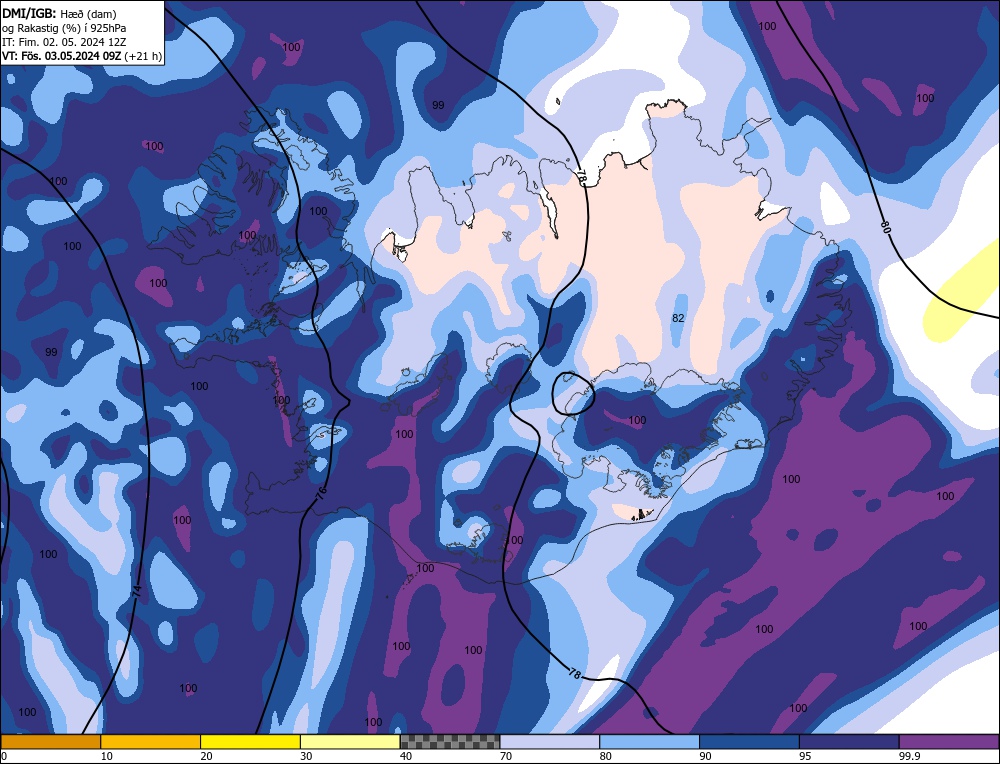Click the "40" legend tick label
The width and height of the screenshot is (1000, 764).
tap(406, 756)
